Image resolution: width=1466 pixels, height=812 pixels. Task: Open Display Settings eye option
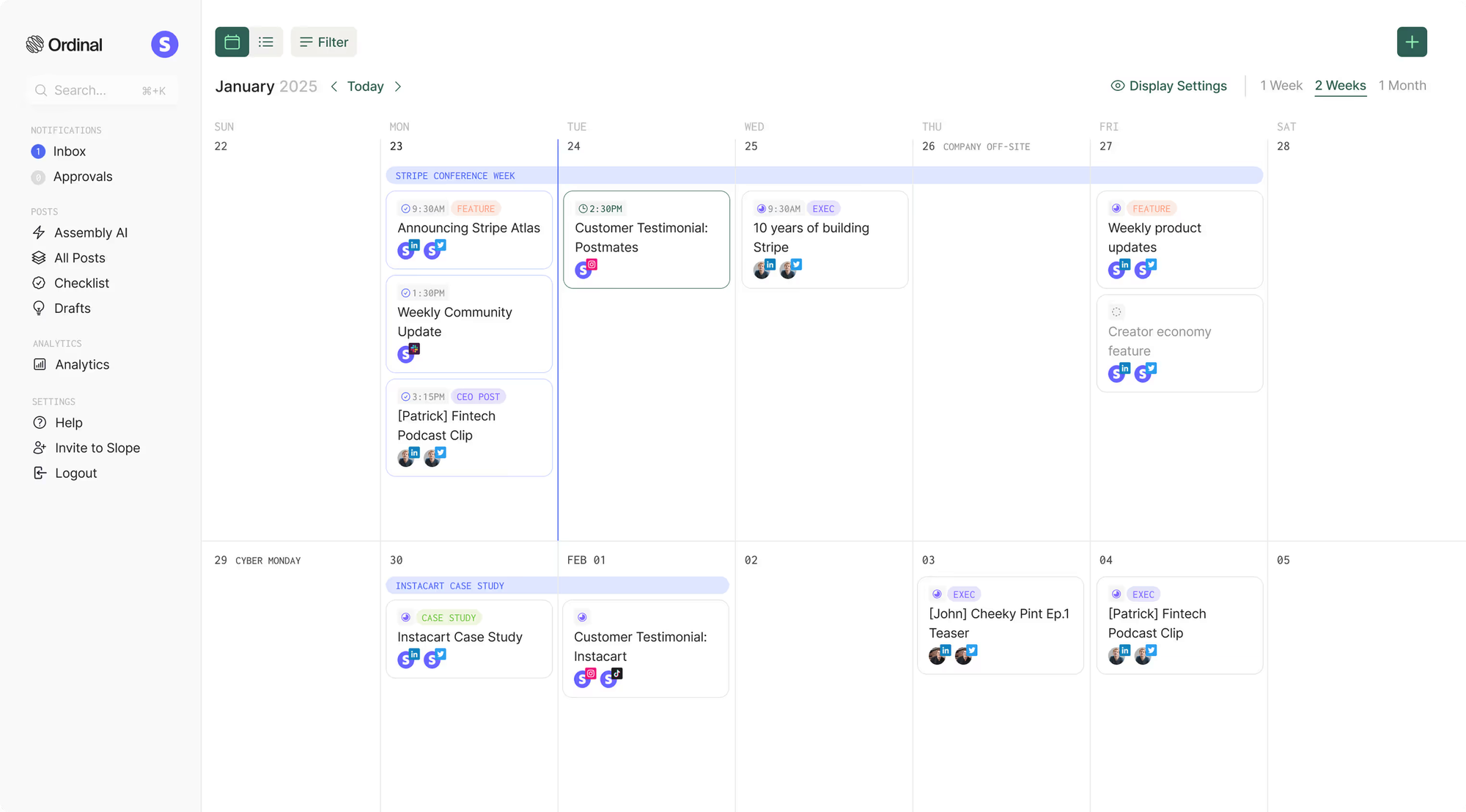click(x=1168, y=86)
